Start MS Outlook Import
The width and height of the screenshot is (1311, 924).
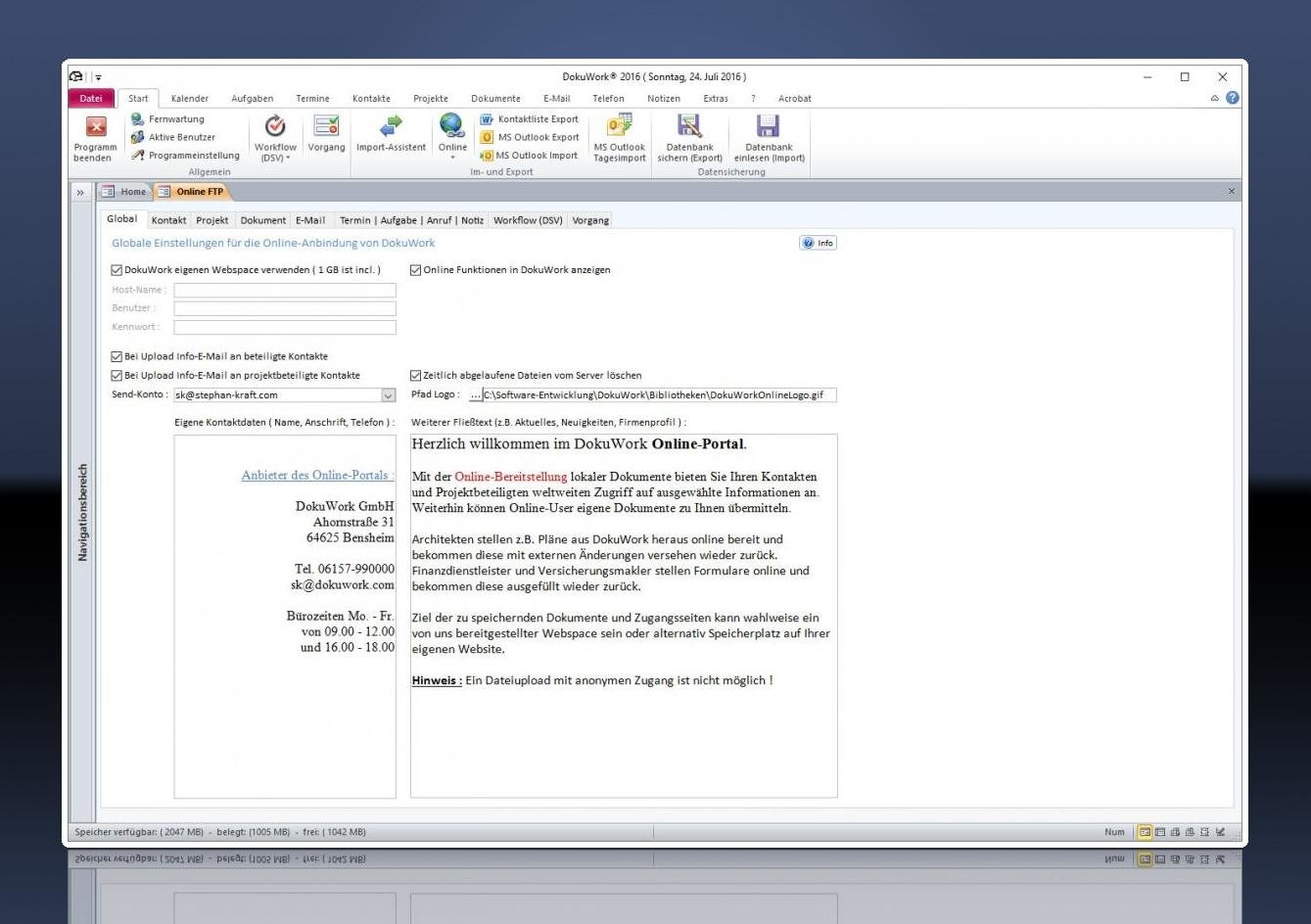(529, 155)
